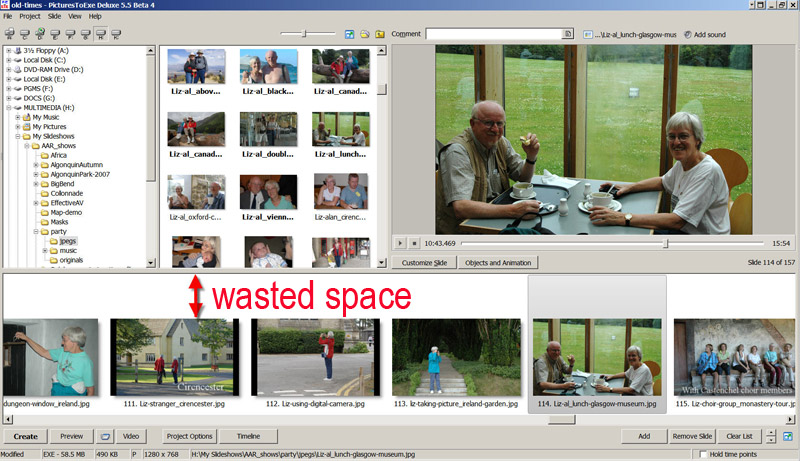Viewport: 800px width, 461px height.
Task: Toggle the Hold time points checkbox
Action: coord(704,455)
